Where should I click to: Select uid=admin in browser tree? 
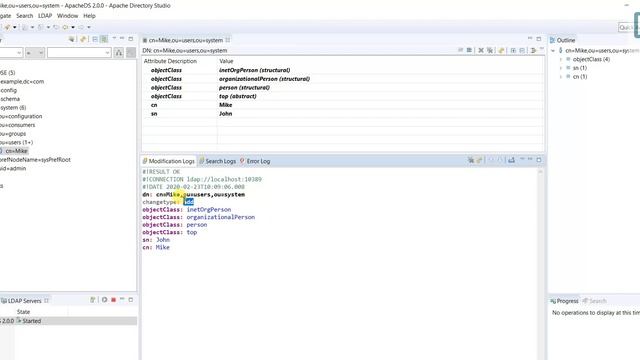[13, 168]
